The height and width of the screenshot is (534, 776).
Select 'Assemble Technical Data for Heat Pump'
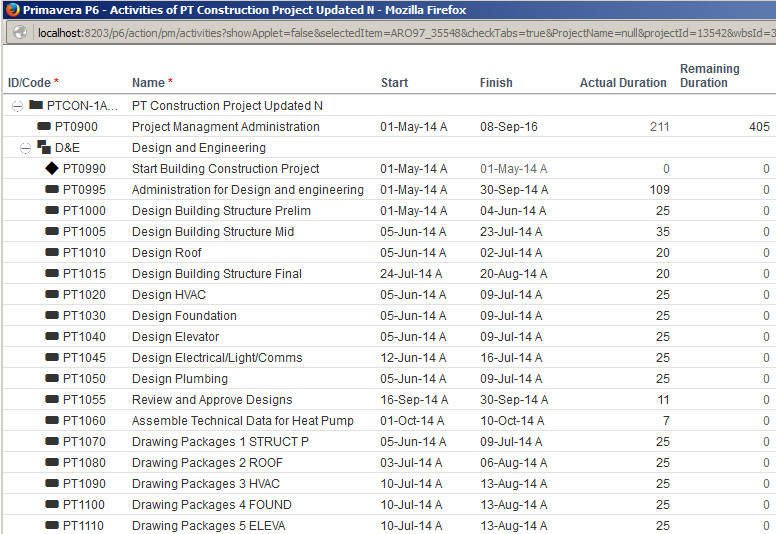point(242,421)
